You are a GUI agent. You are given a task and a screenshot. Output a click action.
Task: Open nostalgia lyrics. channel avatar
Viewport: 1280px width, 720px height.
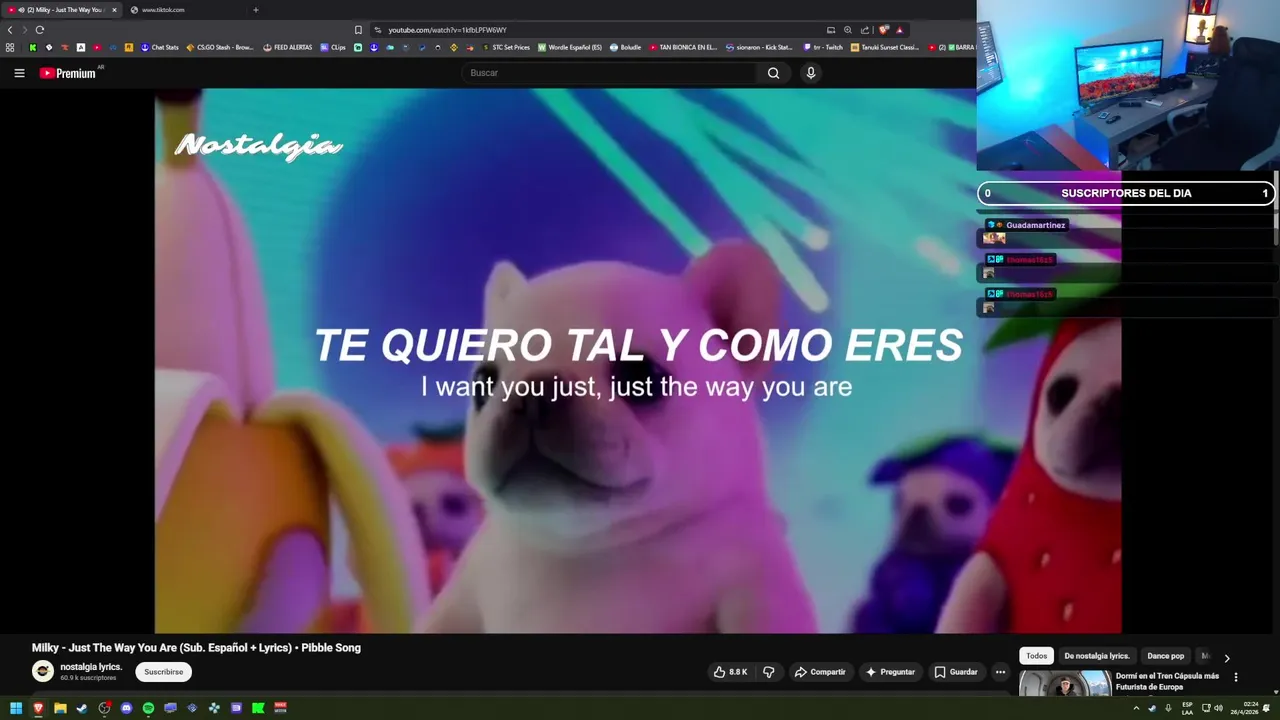pos(42,672)
